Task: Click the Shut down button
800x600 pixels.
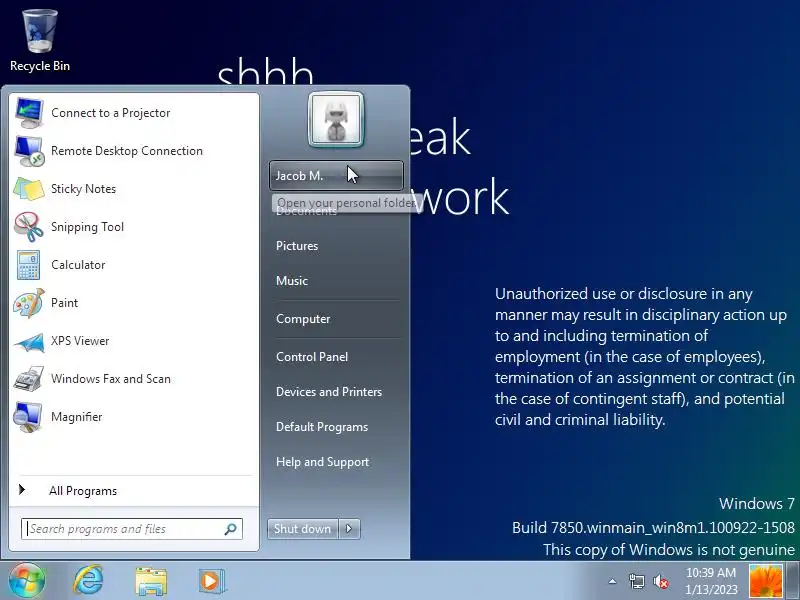Action: pos(303,529)
